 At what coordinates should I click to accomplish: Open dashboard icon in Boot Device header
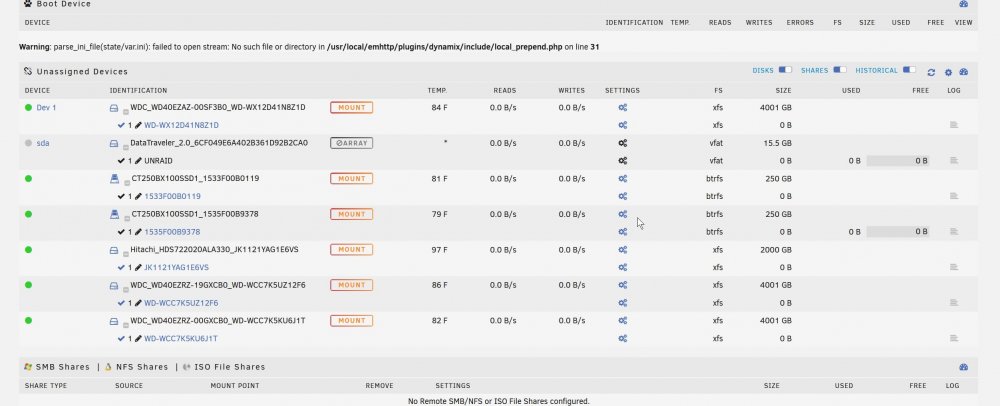click(964, 4)
